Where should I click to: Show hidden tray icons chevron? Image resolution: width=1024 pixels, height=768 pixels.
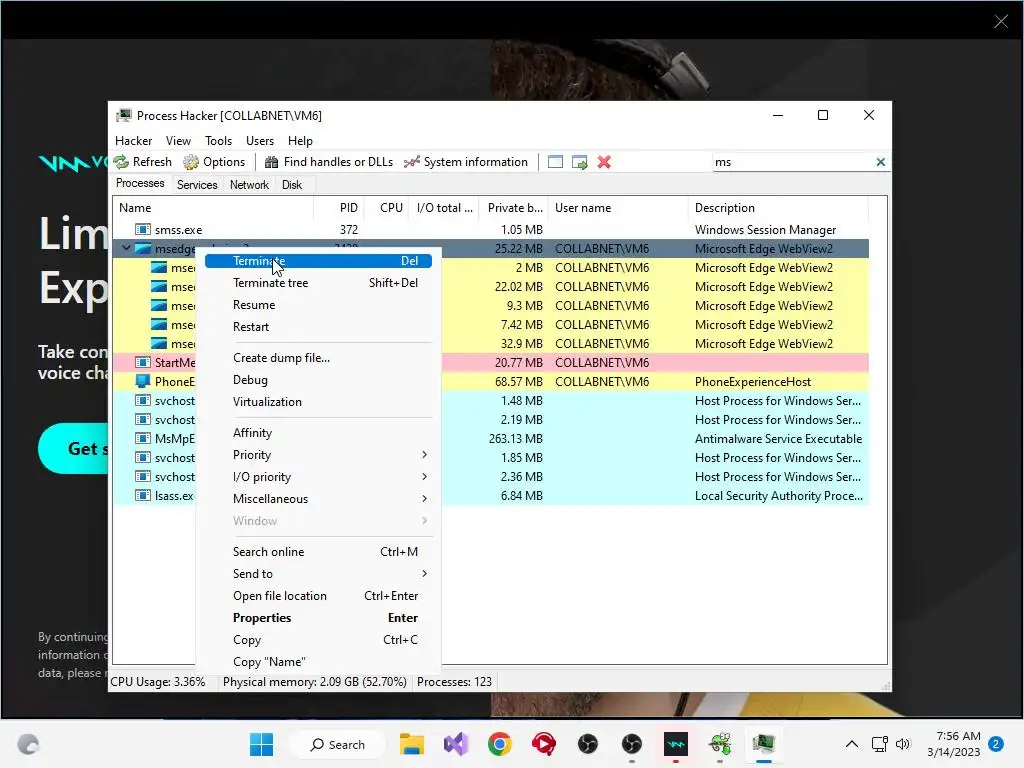point(852,744)
